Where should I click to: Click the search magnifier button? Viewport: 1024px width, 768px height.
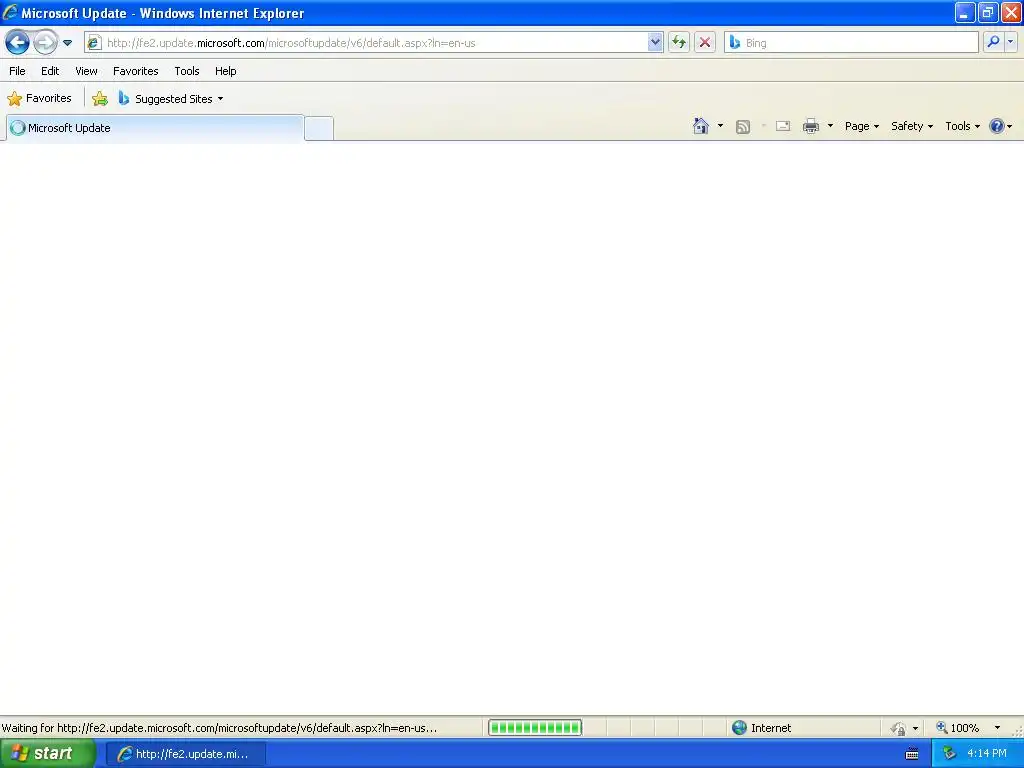tap(993, 42)
